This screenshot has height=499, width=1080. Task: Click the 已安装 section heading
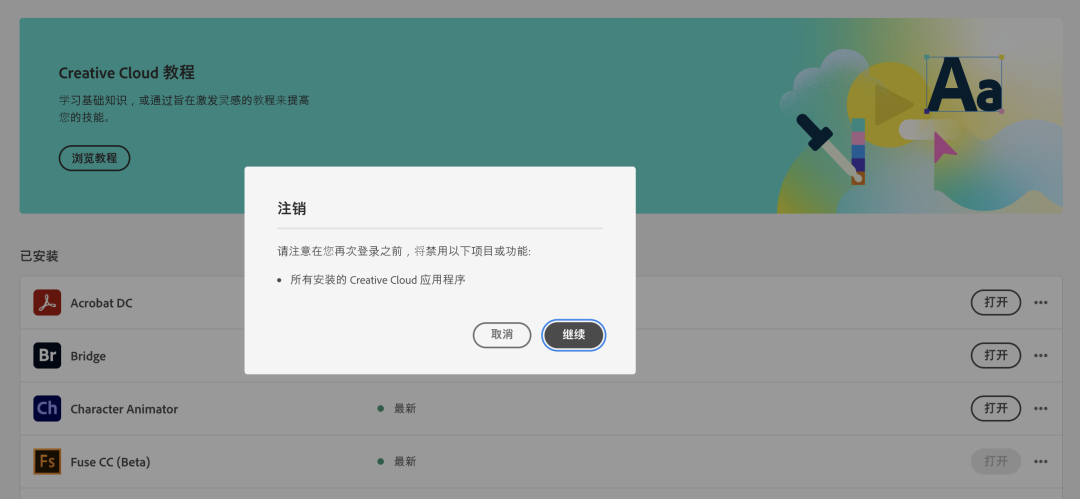pyautogui.click(x=39, y=256)
